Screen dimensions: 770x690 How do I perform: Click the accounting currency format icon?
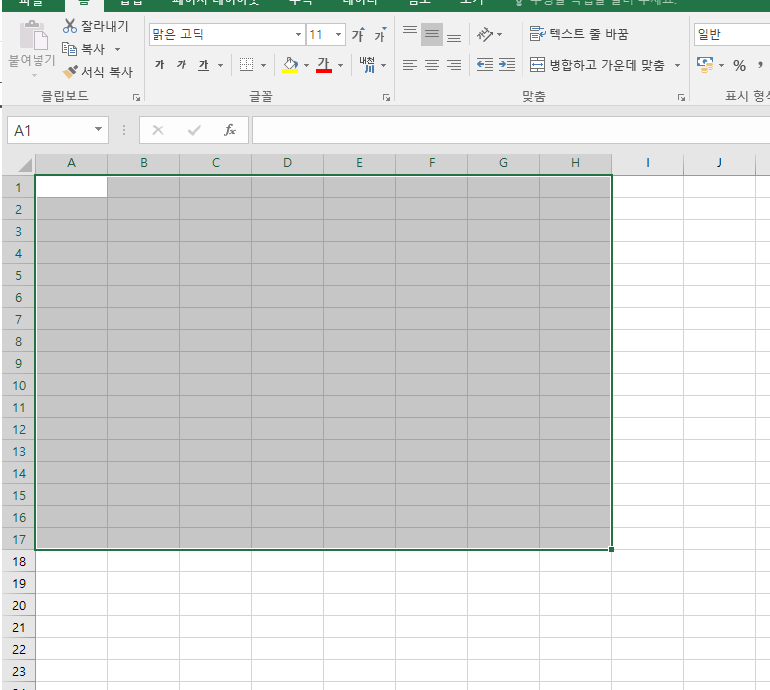pyautogui.click(x=705, y=65)
